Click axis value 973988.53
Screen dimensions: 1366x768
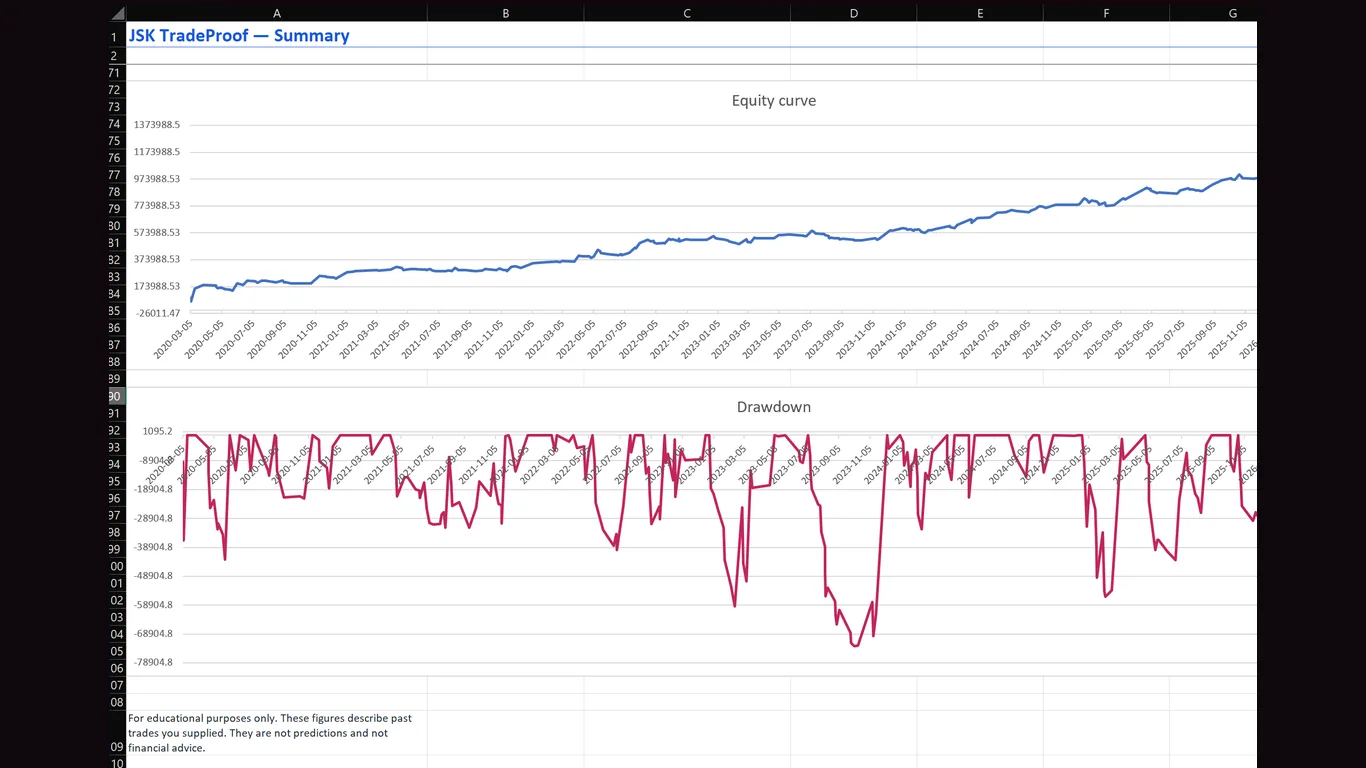(156, 179)
